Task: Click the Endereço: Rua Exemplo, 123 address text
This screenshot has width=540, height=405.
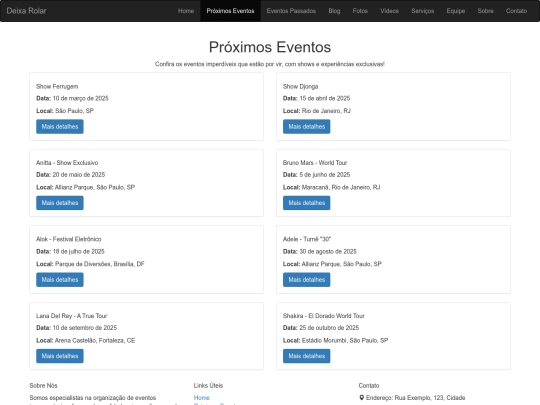Action: point(416,398)
